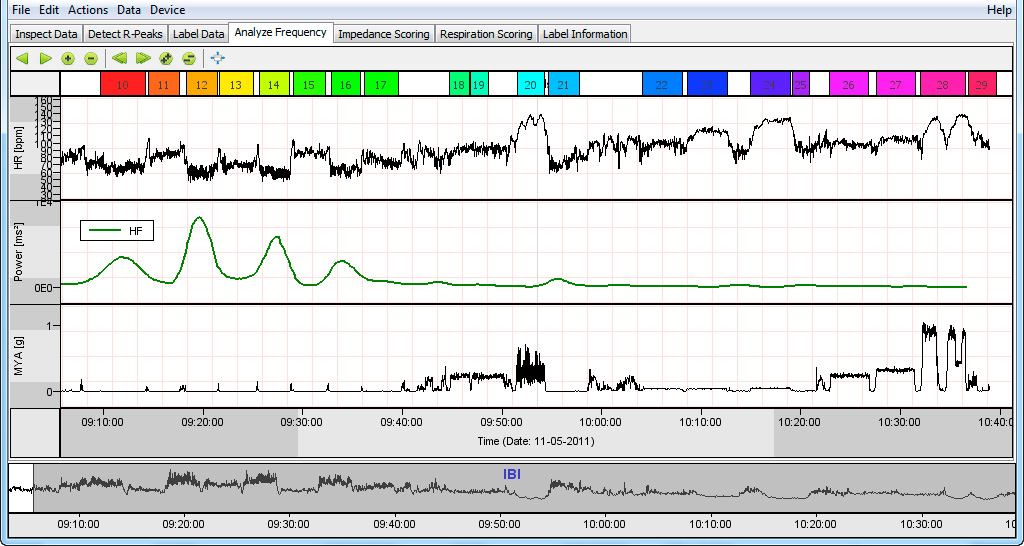Screen dimensions: 1024x546
Task: Select orange label block 11
Action: tap(164, 84)
